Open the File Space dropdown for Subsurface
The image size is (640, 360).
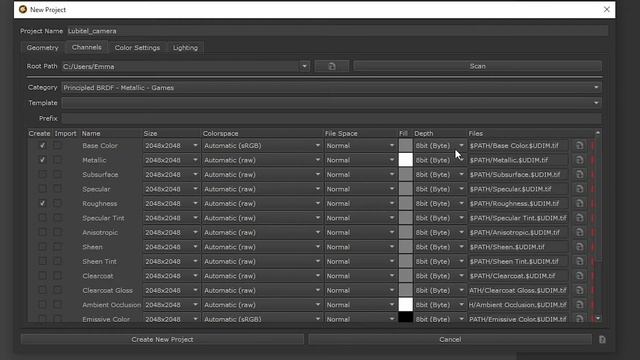click(360, 175)
